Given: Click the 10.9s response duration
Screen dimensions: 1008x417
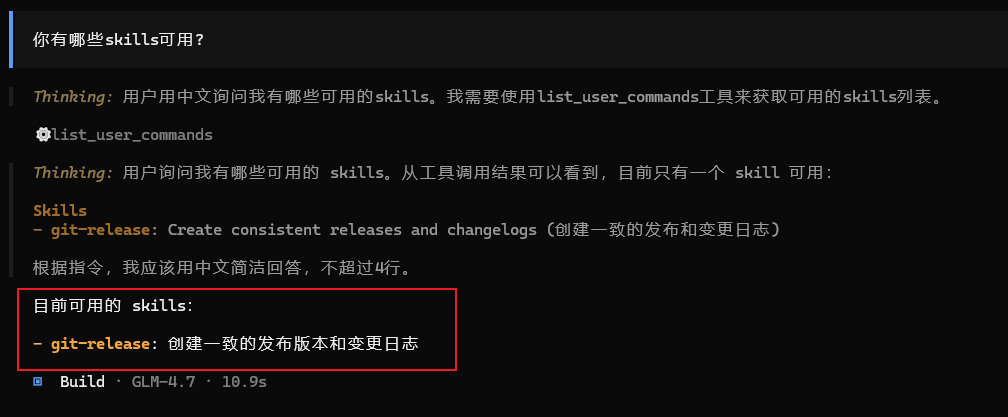Looking at the screenshot, I should [244, 382].
